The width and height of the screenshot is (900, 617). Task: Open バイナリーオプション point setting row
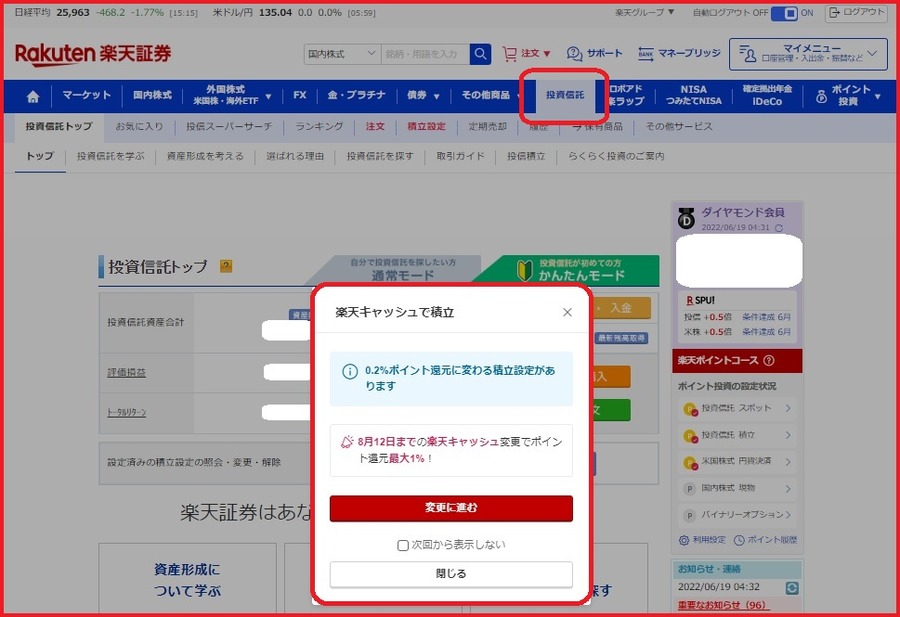tap(737, 515)
